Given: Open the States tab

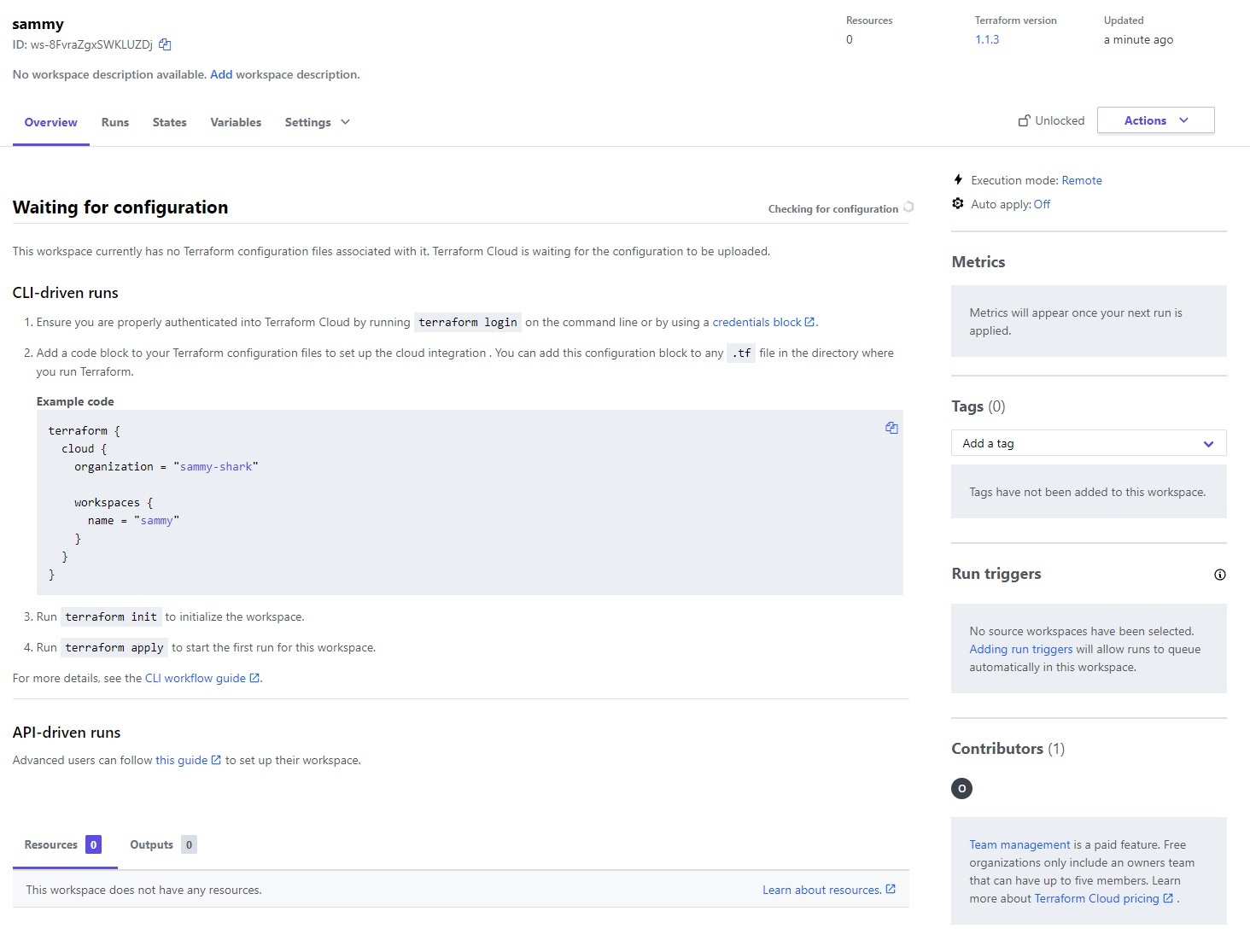Looking at the screenshot, I should pos(170,122).
